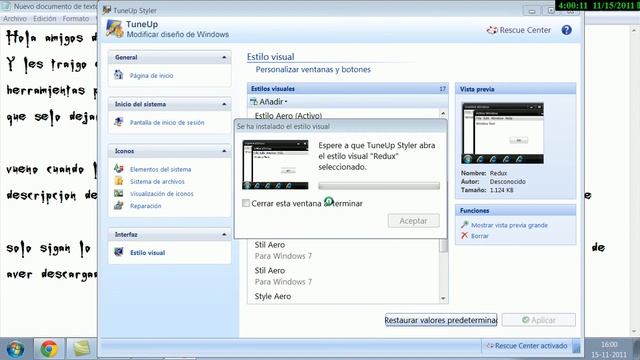Click the Estilo visual sidebar icon
The width and height of the screenshot is (640, 360).
coord(119,252)
